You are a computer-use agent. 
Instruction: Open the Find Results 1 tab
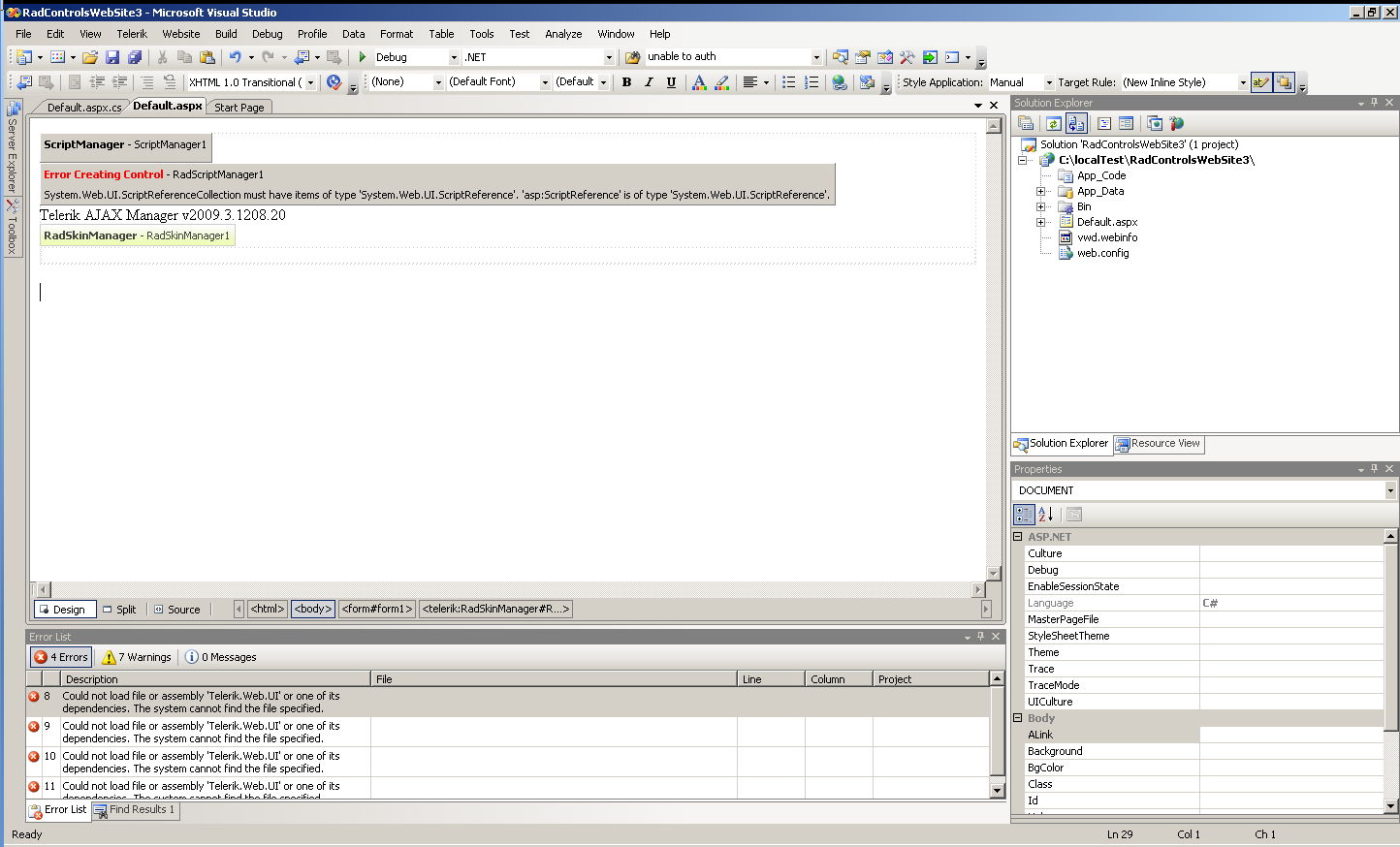(x=136, y=810)
